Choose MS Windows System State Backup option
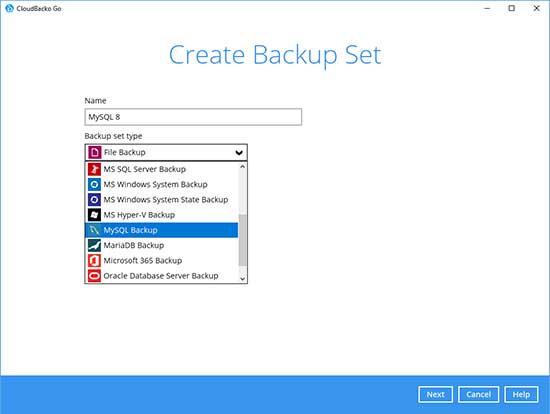The image size is (550, 414). pyautogui.click(x=162, y=200)
